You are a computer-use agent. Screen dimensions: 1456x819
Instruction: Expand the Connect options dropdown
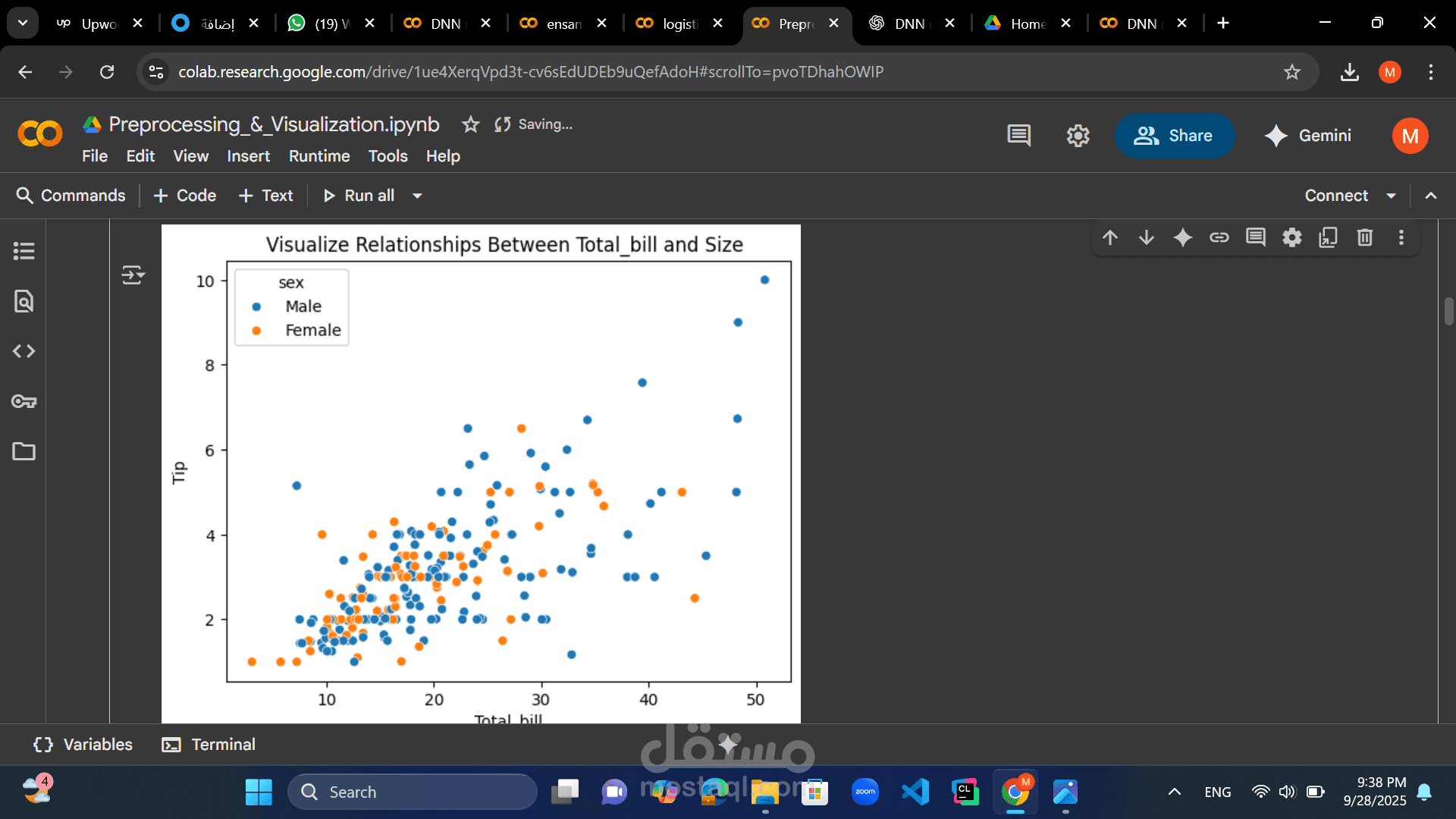1392,195
